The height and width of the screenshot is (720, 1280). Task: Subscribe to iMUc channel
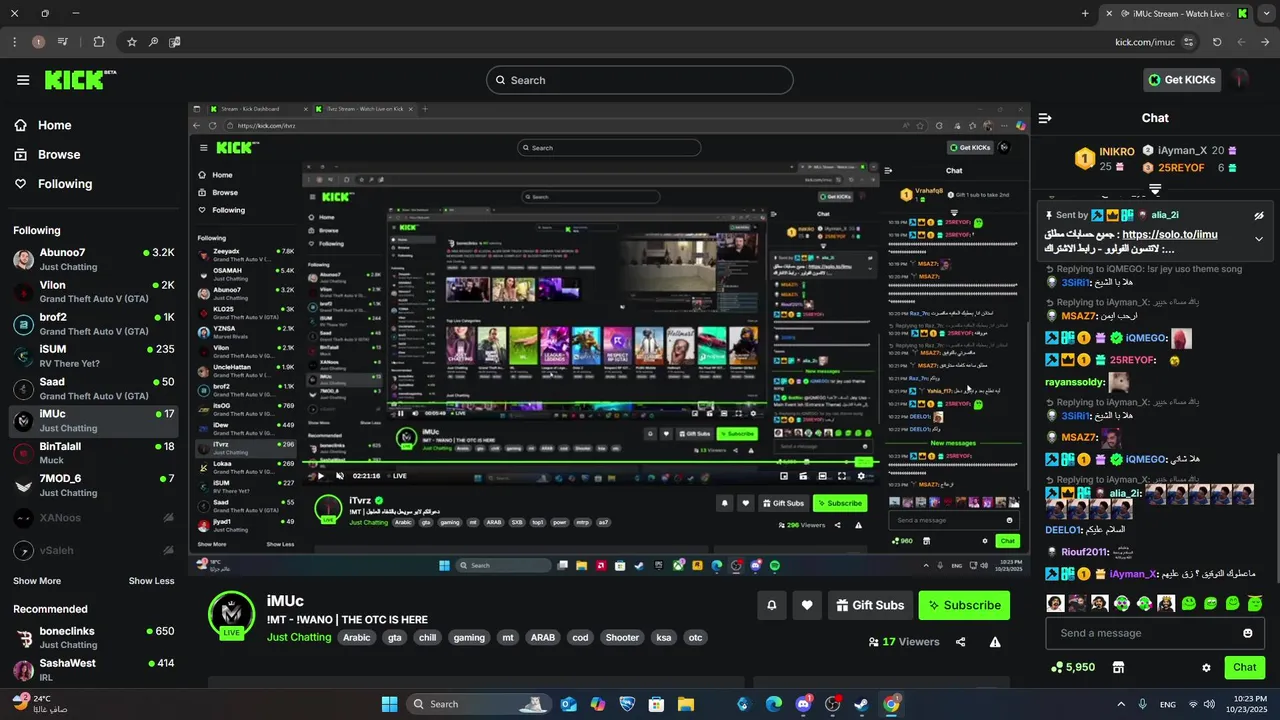point(964,605)
